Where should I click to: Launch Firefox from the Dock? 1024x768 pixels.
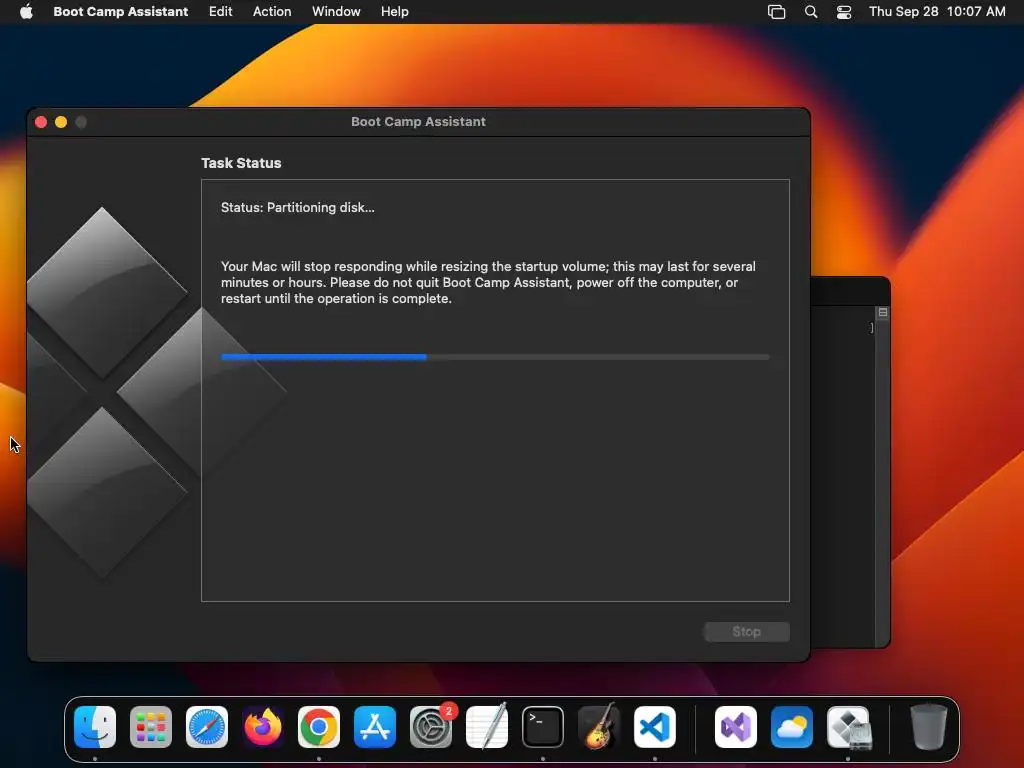coord(263,727)
